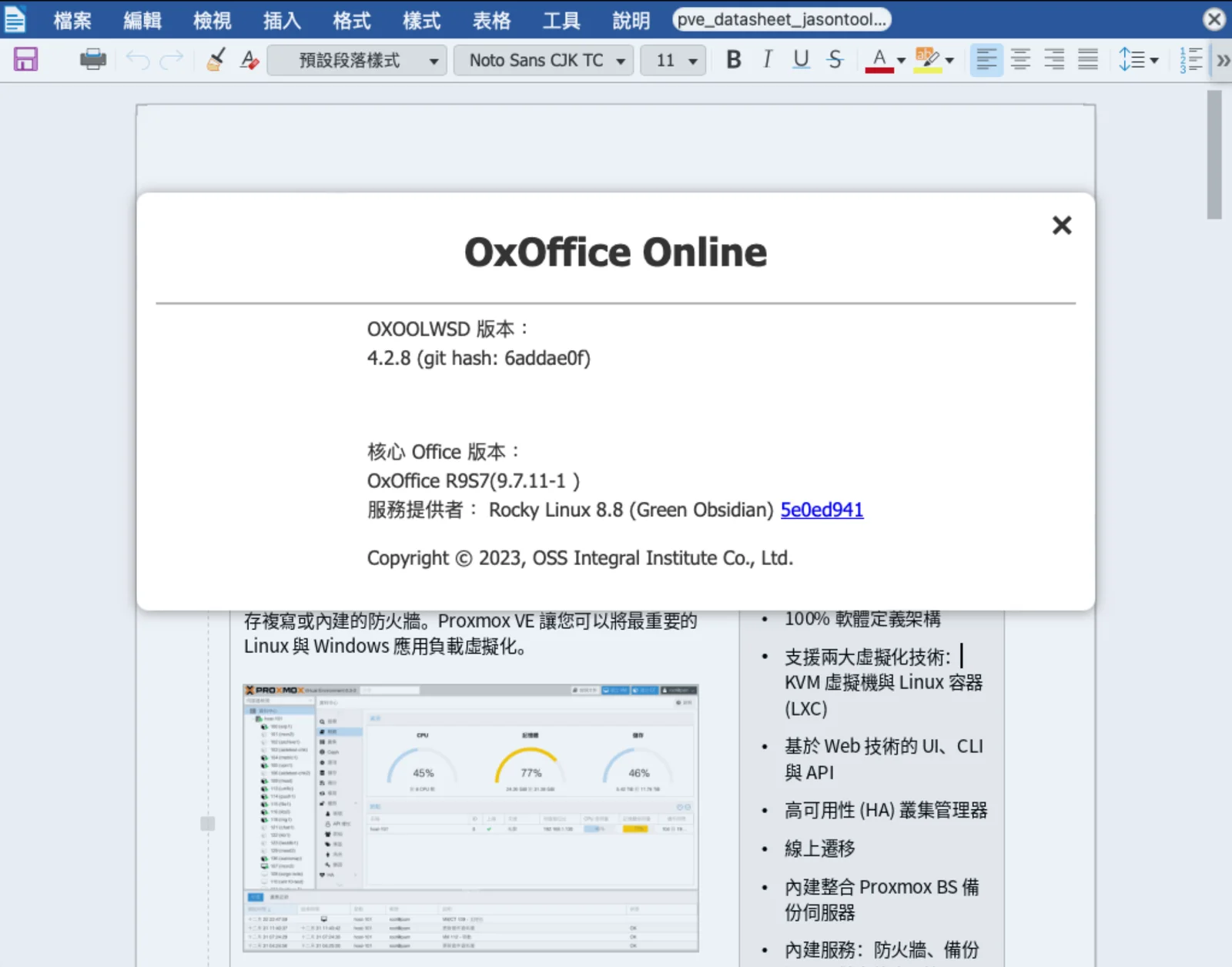Click the 4.2.8 (git hash: 6addae0f) version text
The height and width of the screenshot is (967, 1232).
coord(478,358)
